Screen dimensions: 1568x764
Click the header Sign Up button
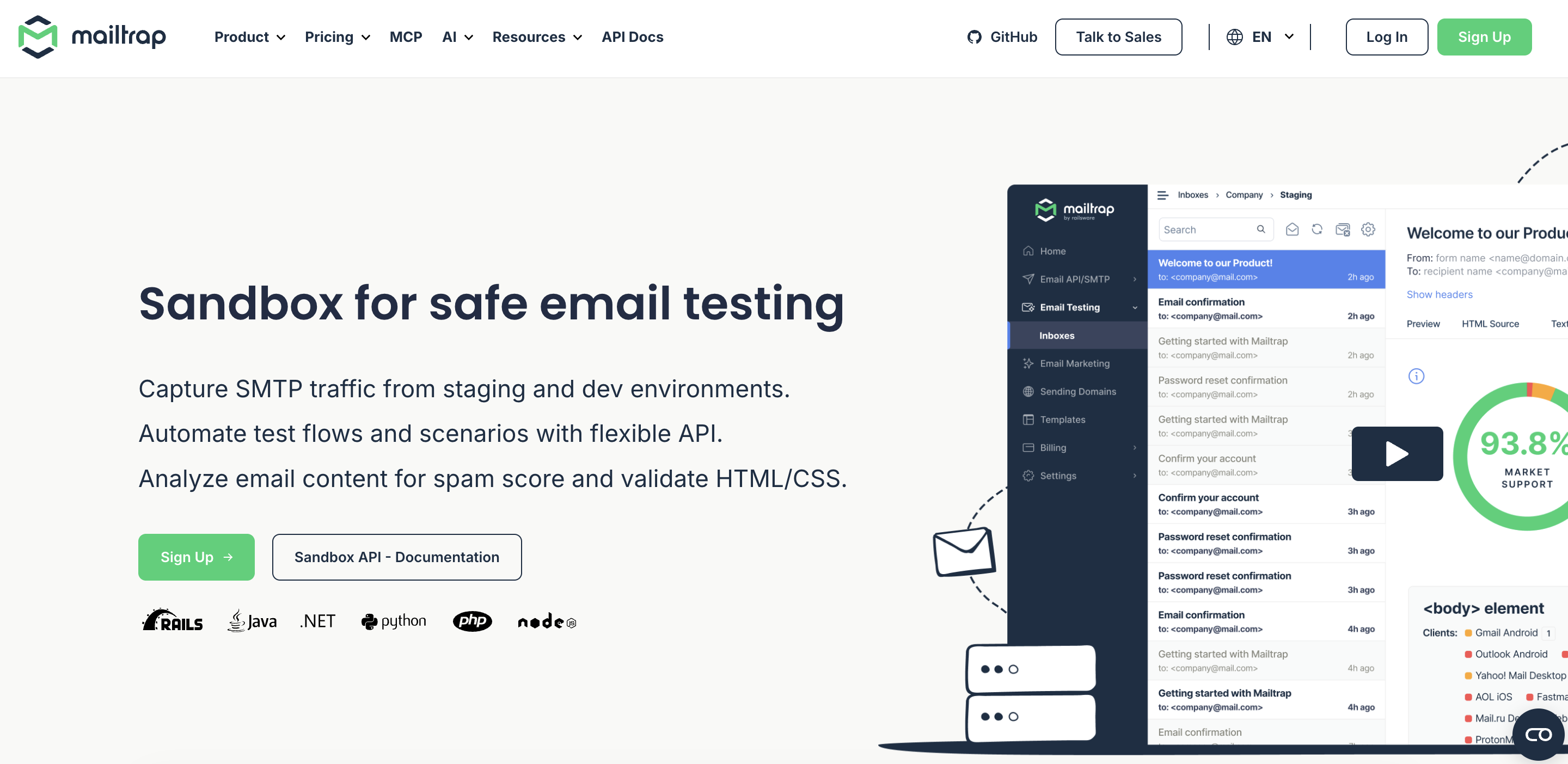pos(1484,37)
